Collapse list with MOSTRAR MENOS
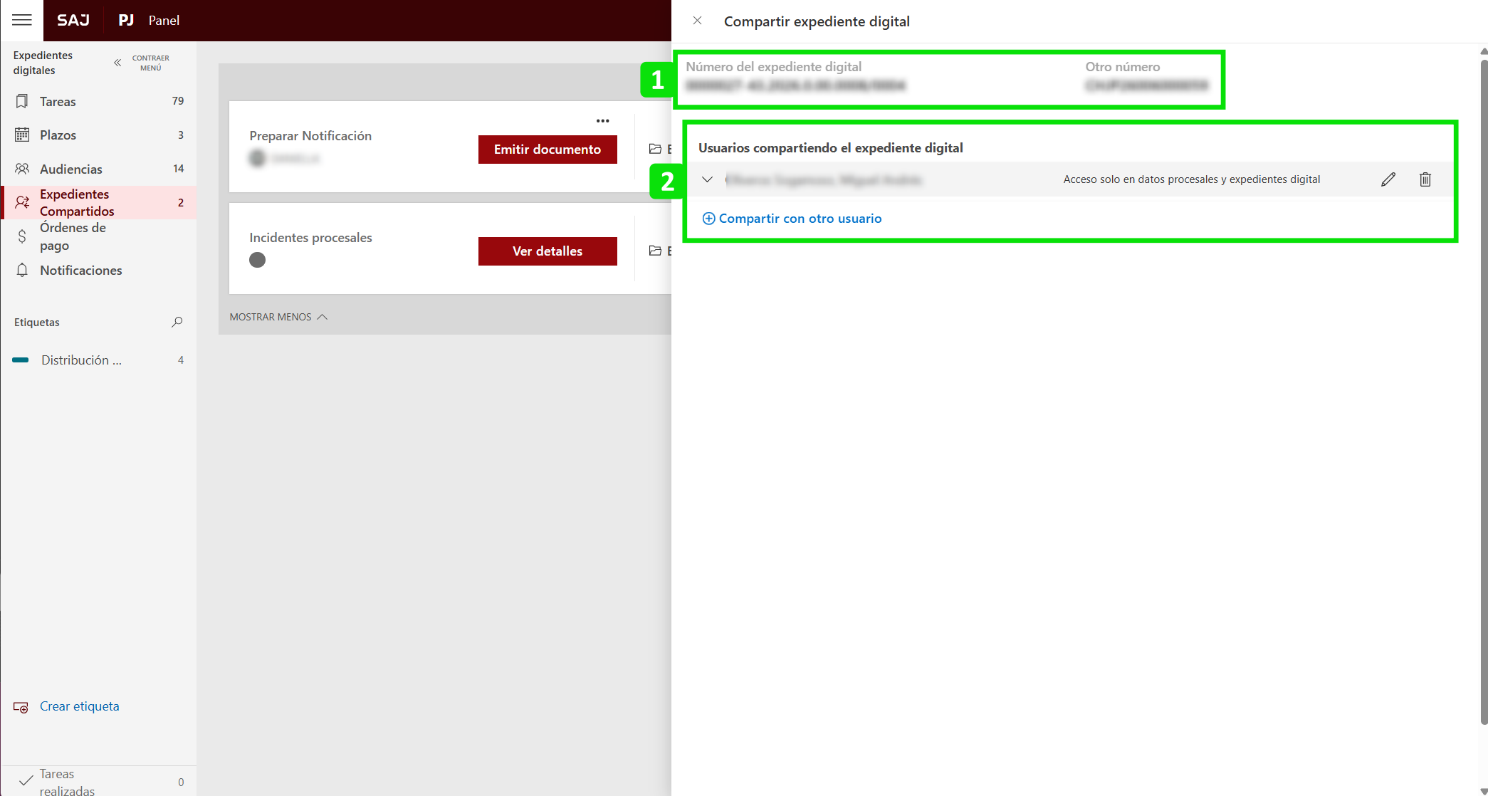The image size is (1488, 796). pos(278,317)
